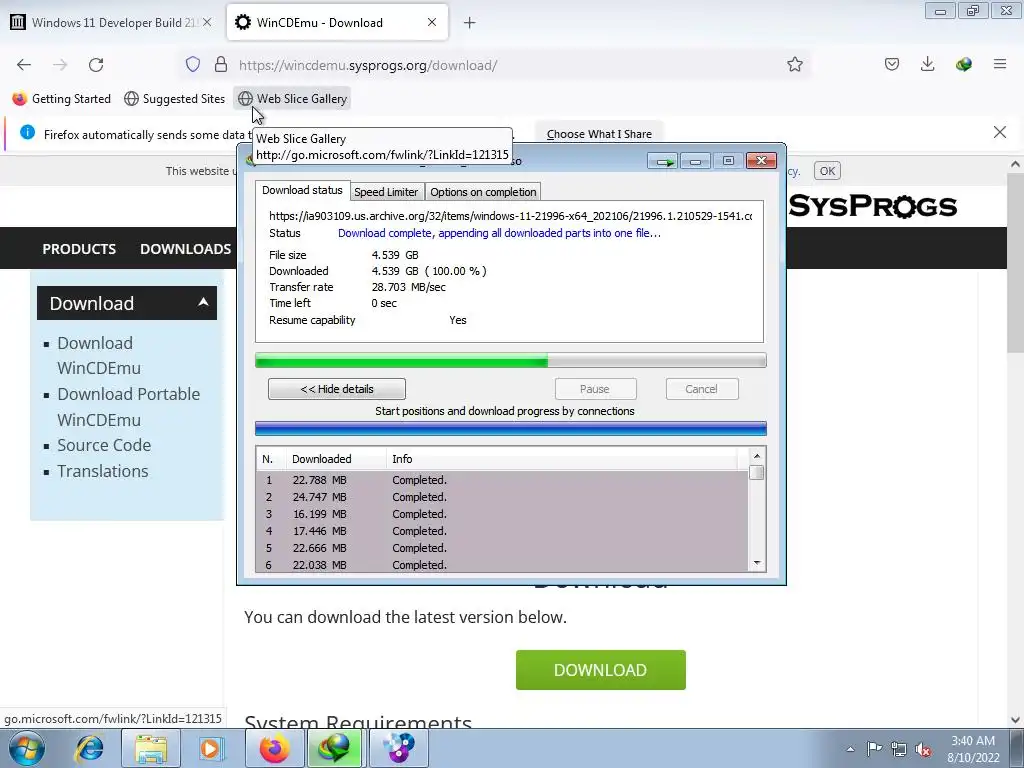Image resolution: width=1024 pixels, height=768 pixels.
Task: Click the blue connections progress bar
Action: pyautogui.click(x=511, y=428)
